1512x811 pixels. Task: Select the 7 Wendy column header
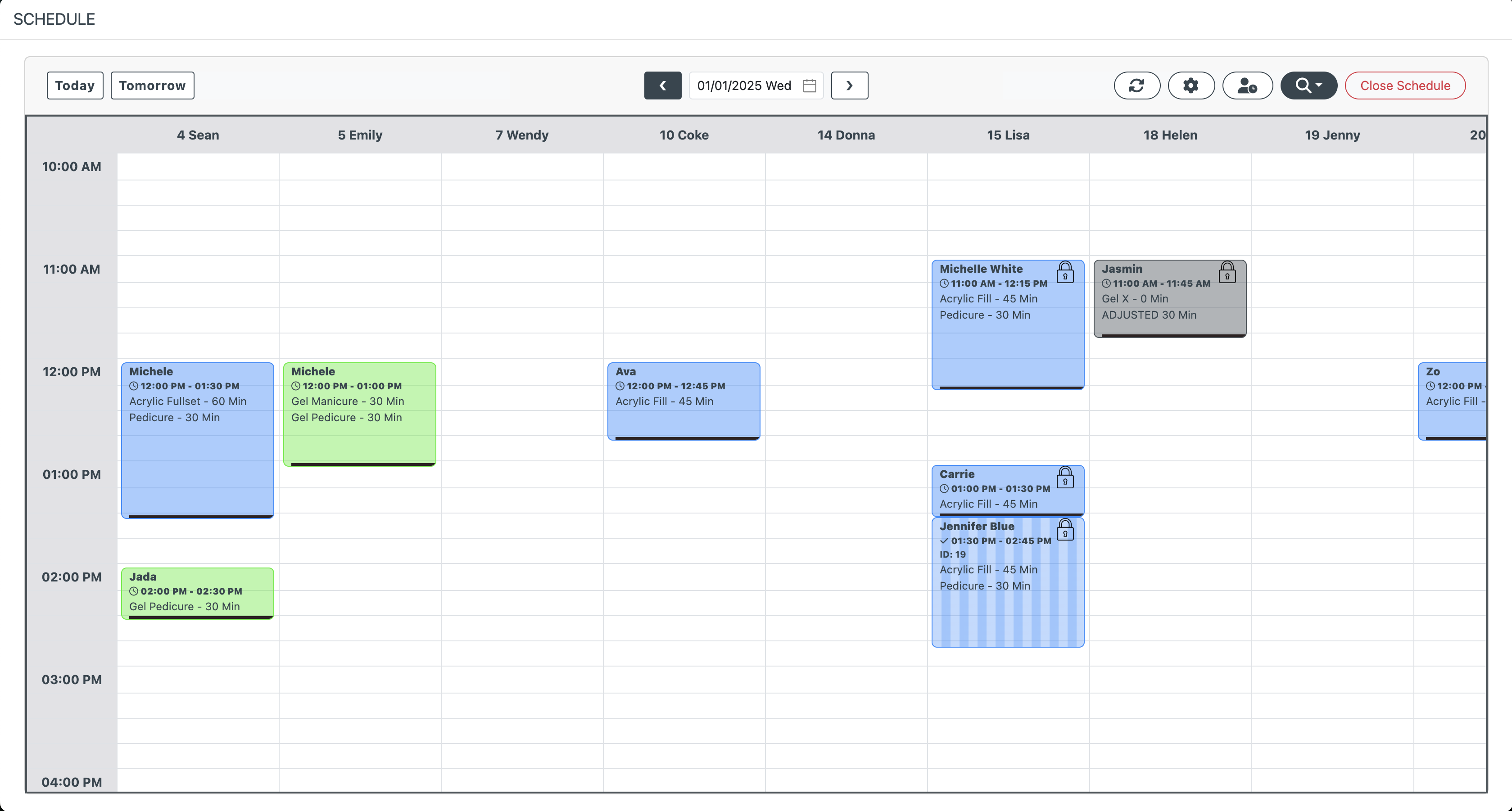522,135
